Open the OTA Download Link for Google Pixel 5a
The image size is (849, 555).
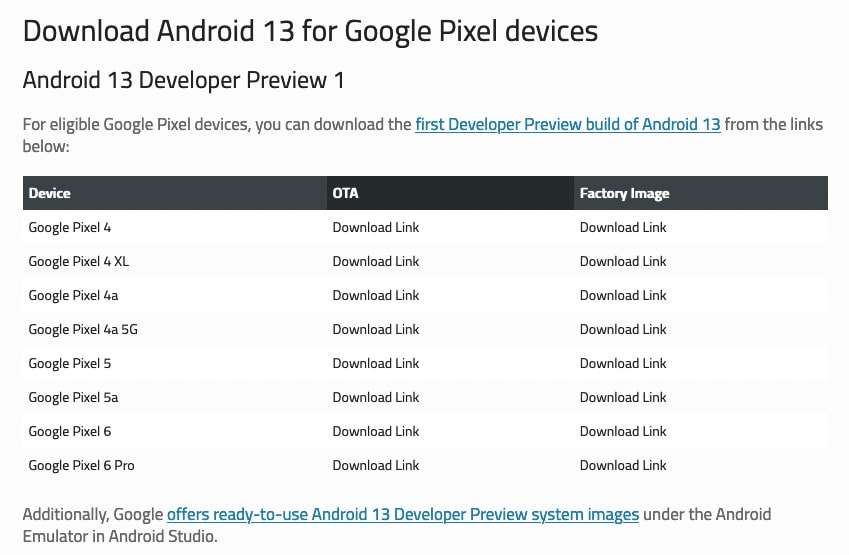click(x=376, y=397)
